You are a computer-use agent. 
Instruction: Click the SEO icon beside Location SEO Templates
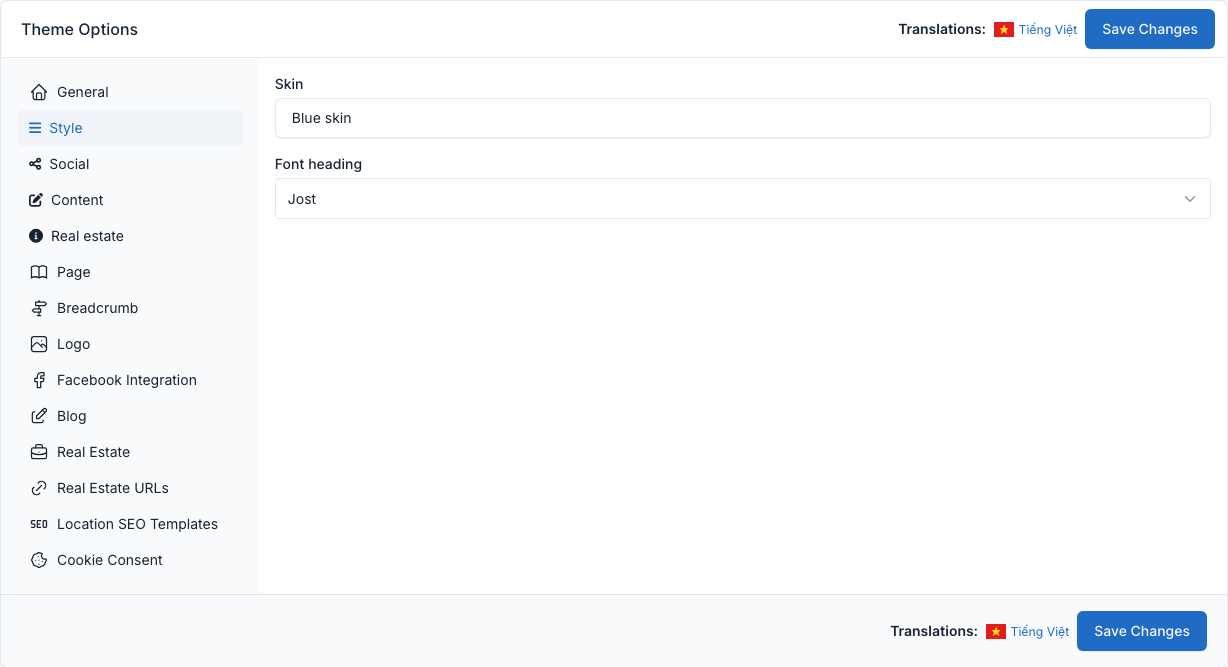tap(39, 524)
